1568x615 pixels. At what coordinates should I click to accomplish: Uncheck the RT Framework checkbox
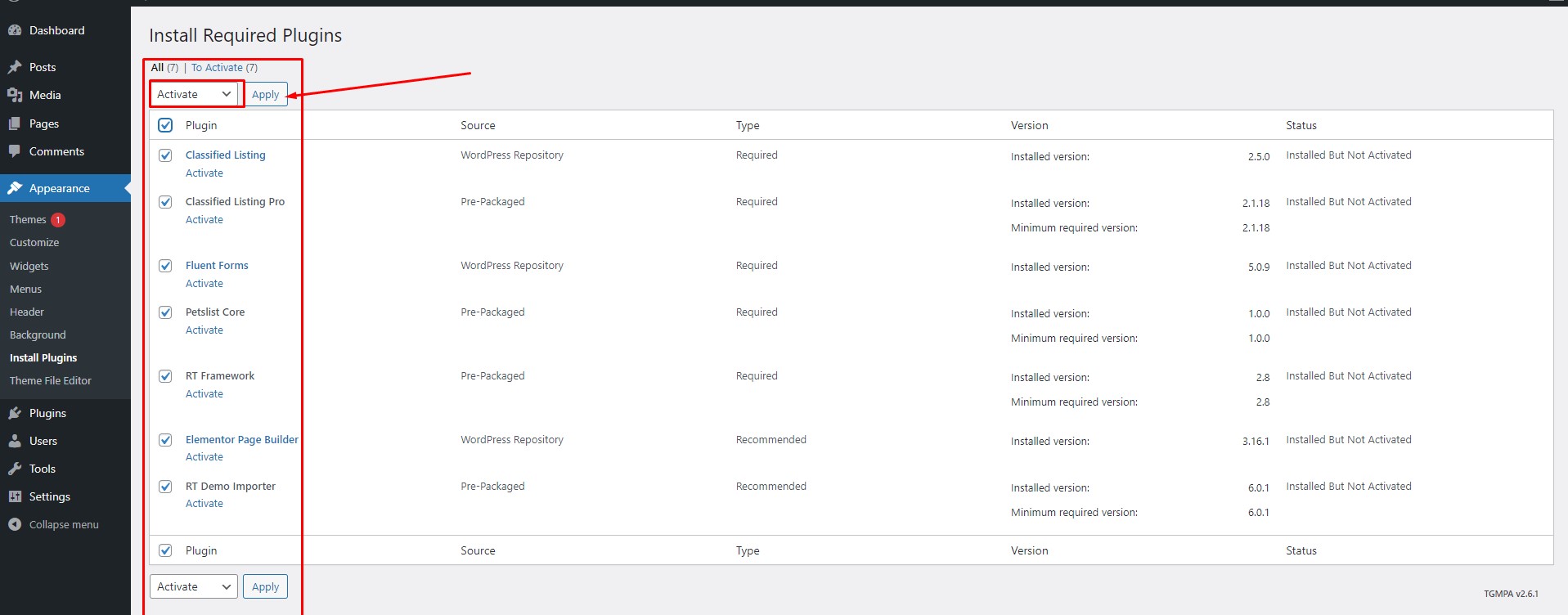[x=165, y=376]
